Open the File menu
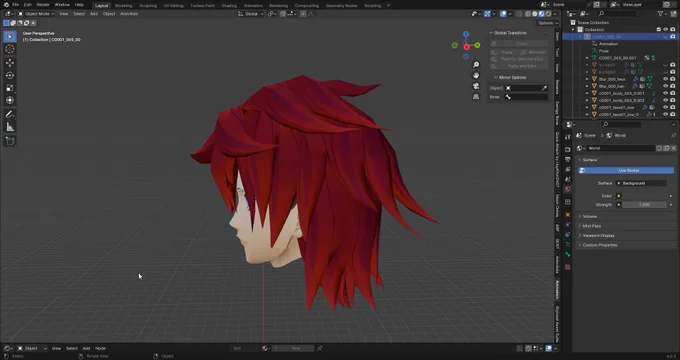Screen dimensions: 680x360 pyautogui.click(x=16, y=5)
